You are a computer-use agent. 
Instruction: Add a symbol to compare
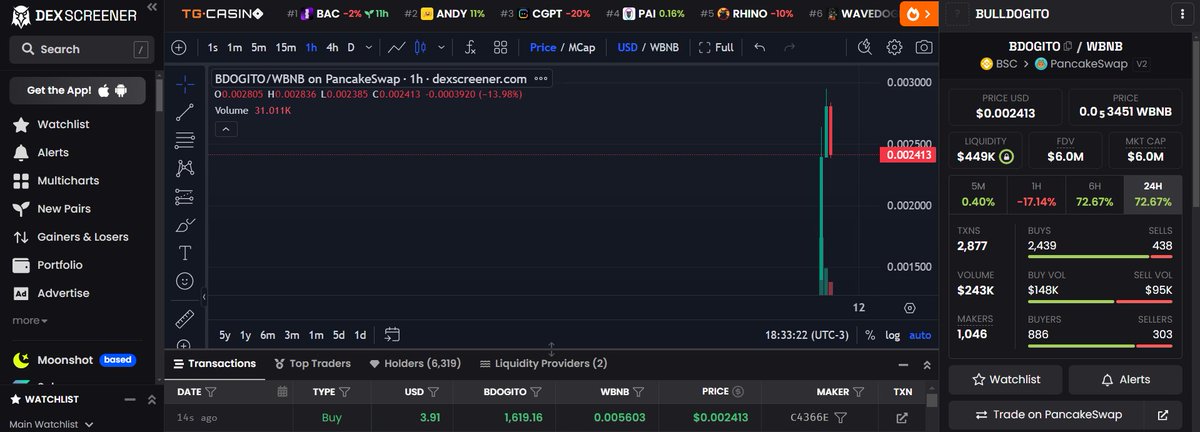coord(179,47)
